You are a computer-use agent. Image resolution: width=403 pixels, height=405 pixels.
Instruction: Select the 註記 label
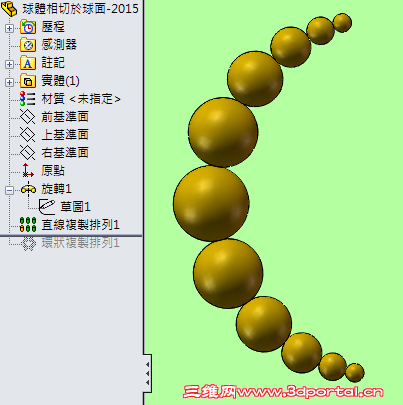tap(53, 63)
